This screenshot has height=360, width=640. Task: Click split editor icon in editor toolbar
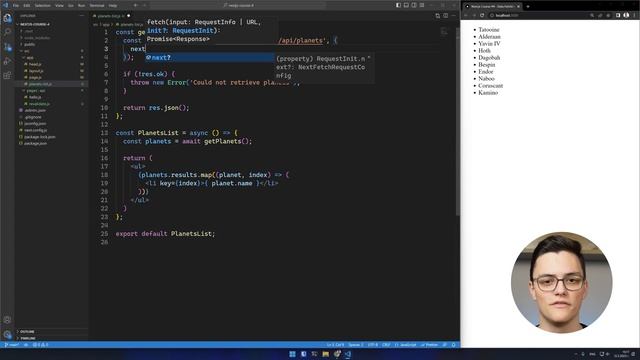[446, 16]
